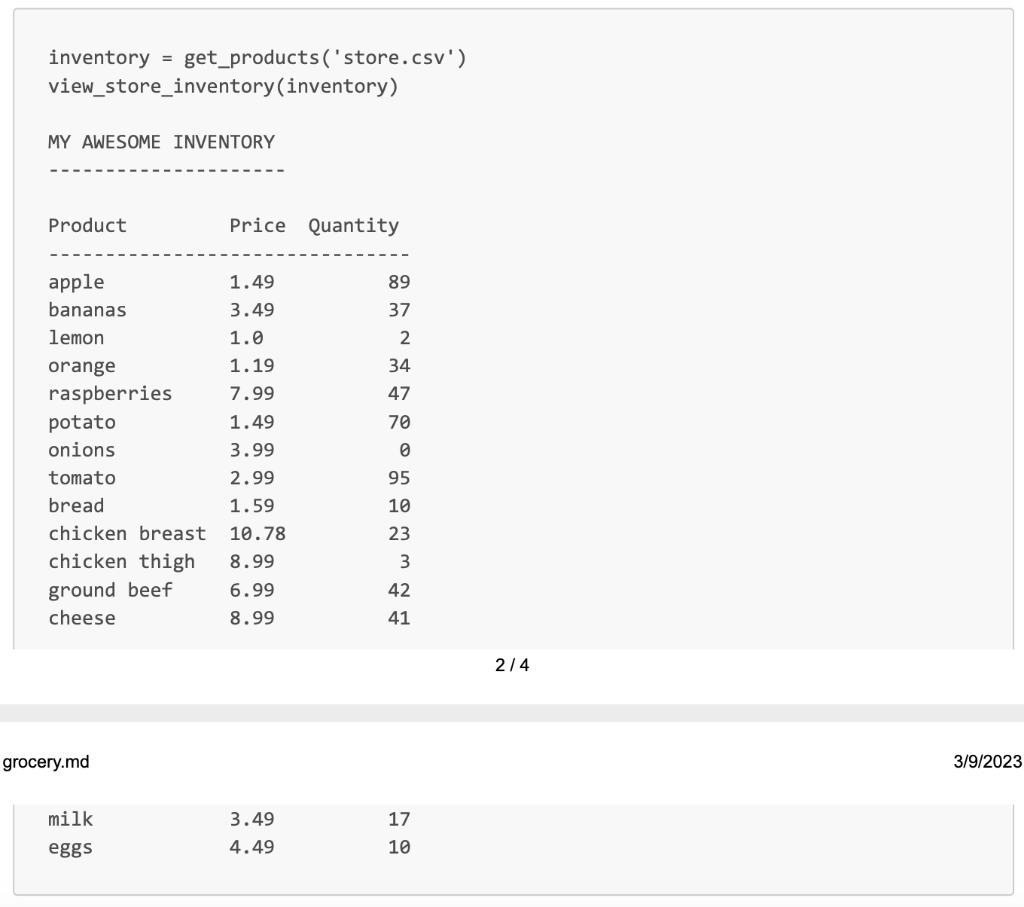The width and height of the screenshot is (1024, 907).
Task: Click the bananas price 3.49
Action: click(x=251, y=310)
